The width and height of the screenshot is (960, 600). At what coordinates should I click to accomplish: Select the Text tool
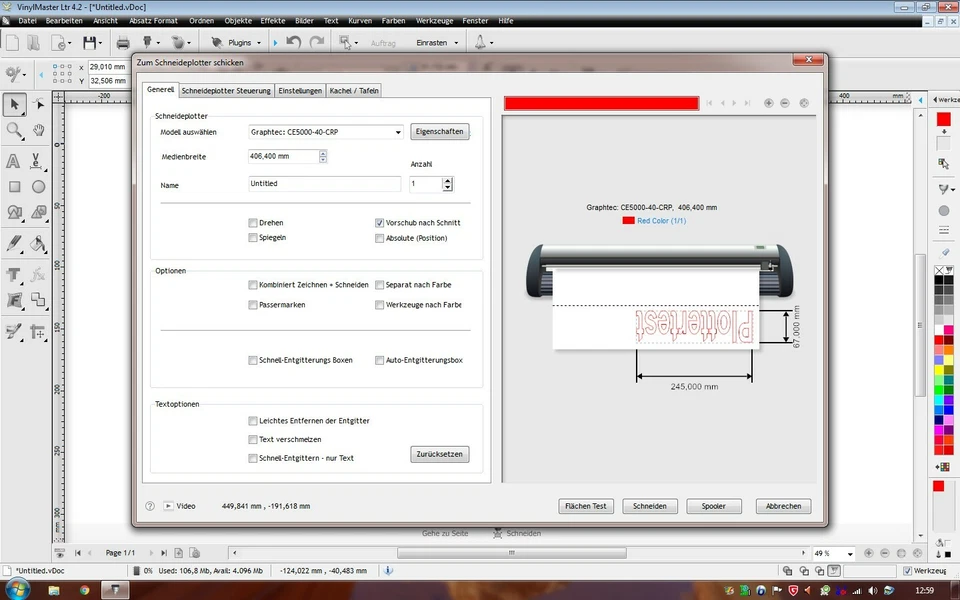[x=15, y=161]
